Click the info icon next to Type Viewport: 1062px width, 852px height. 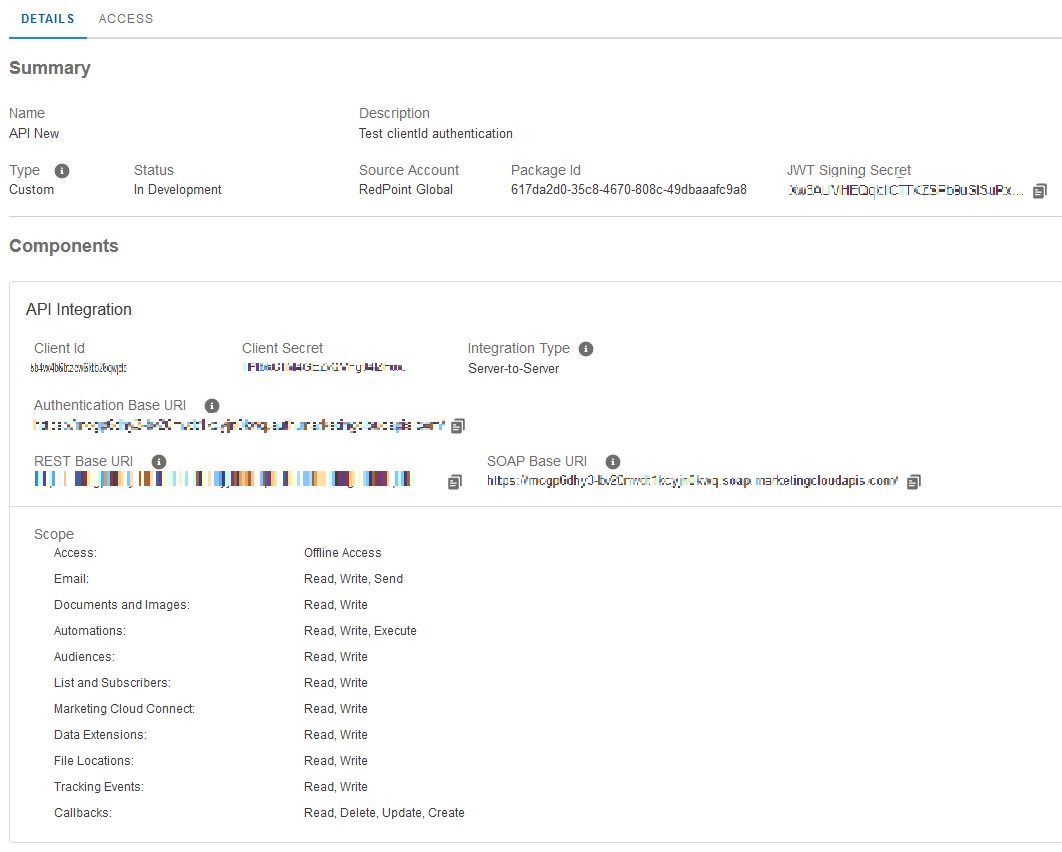coord(62,171)
